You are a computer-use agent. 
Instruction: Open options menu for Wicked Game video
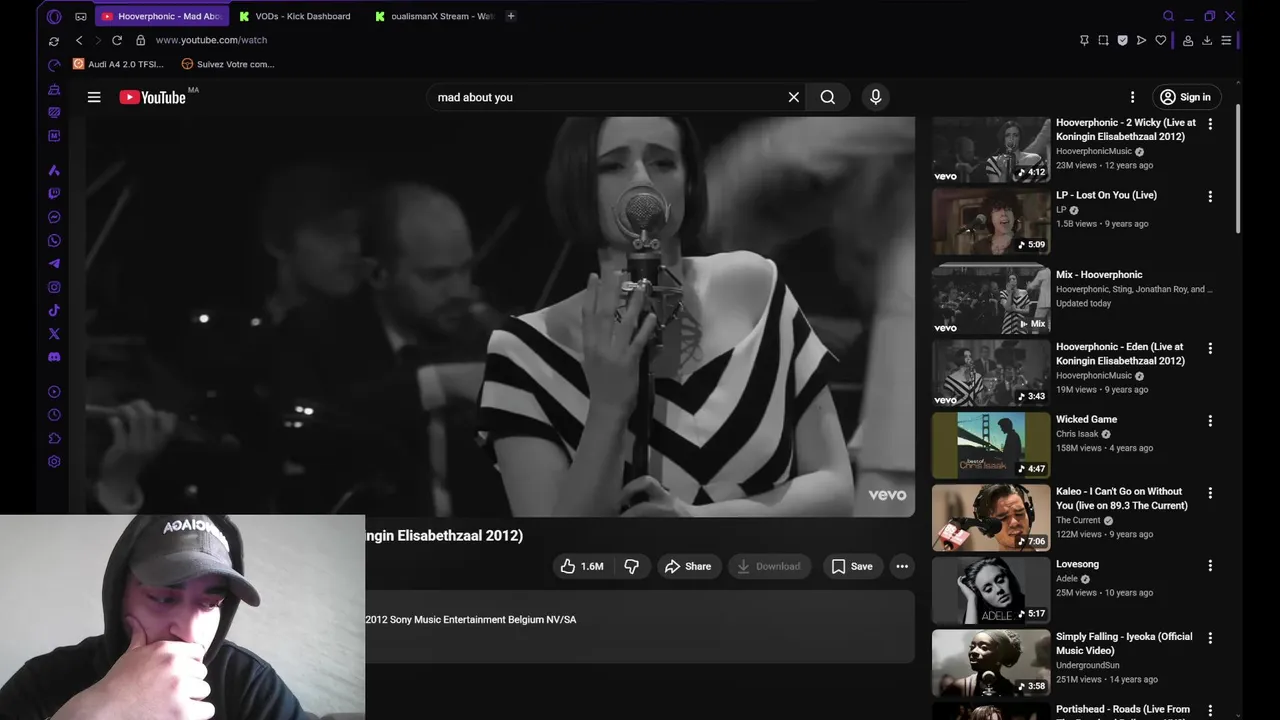(1210, 420)
